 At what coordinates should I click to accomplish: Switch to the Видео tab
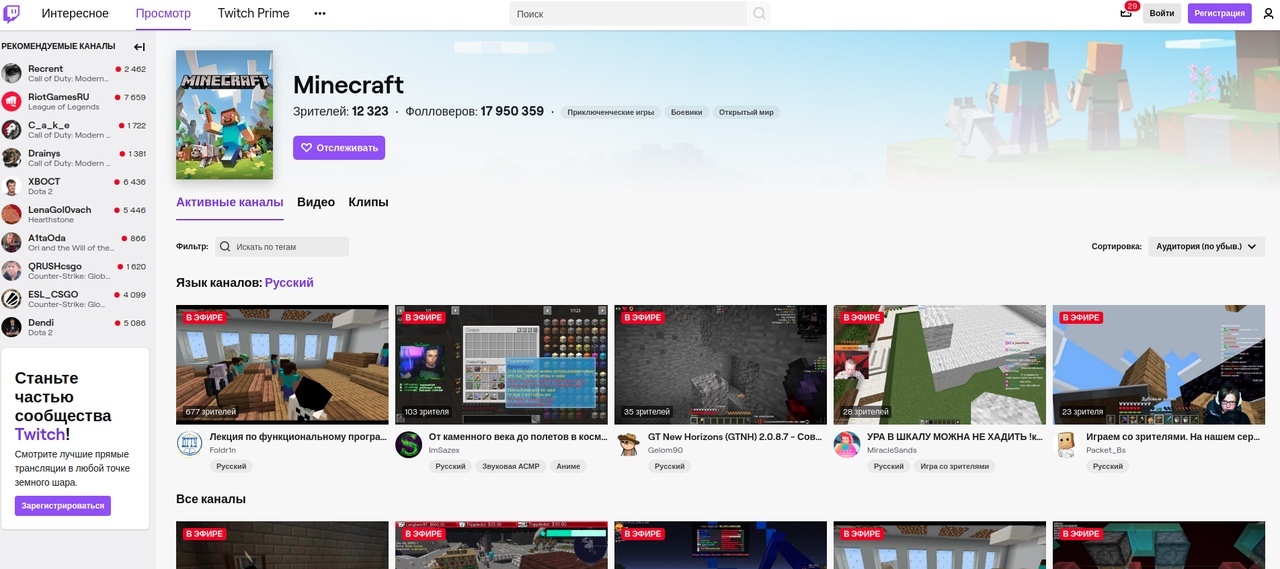click(316, 202)
